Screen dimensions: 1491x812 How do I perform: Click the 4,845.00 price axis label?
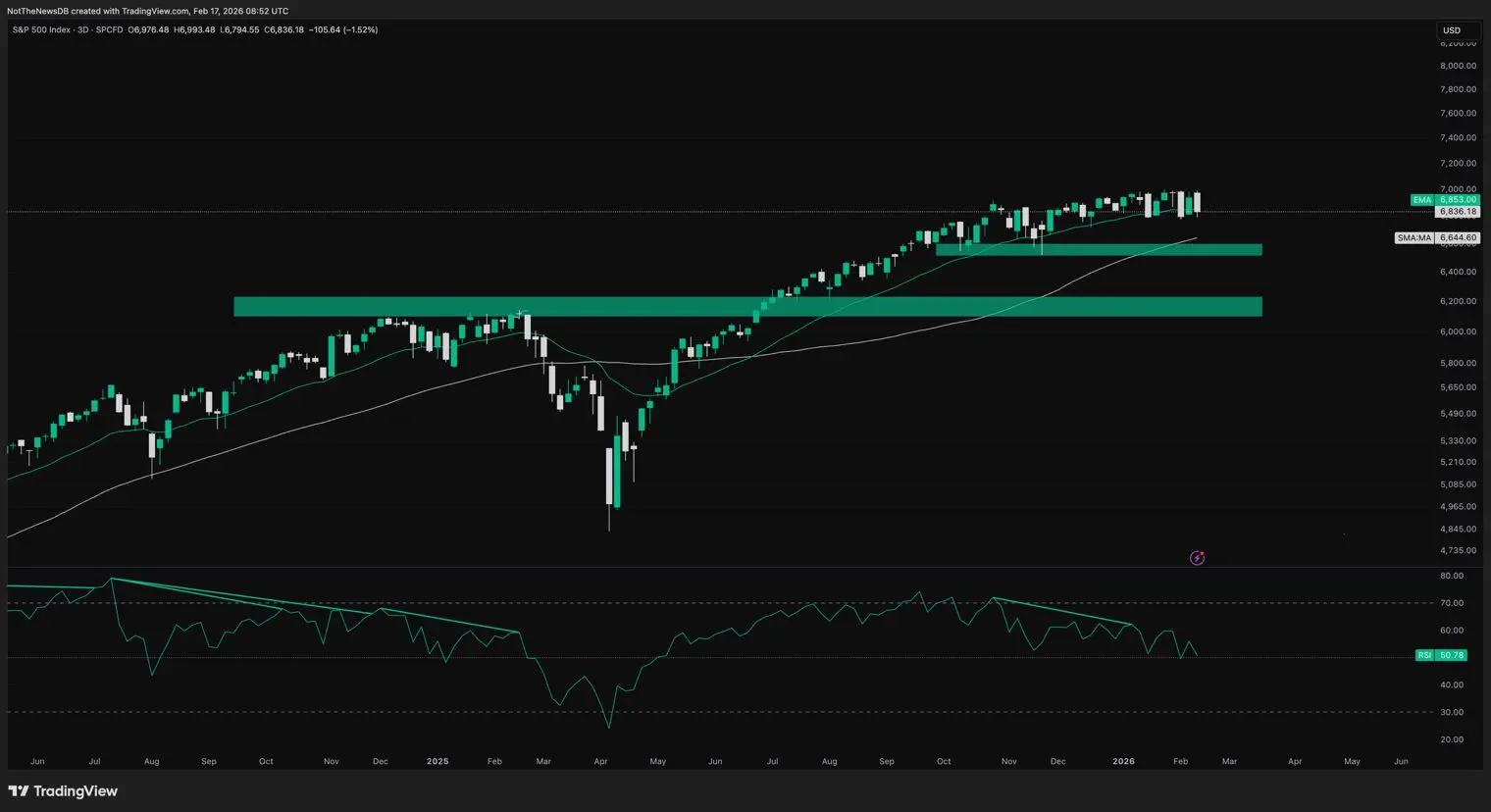1458,530
